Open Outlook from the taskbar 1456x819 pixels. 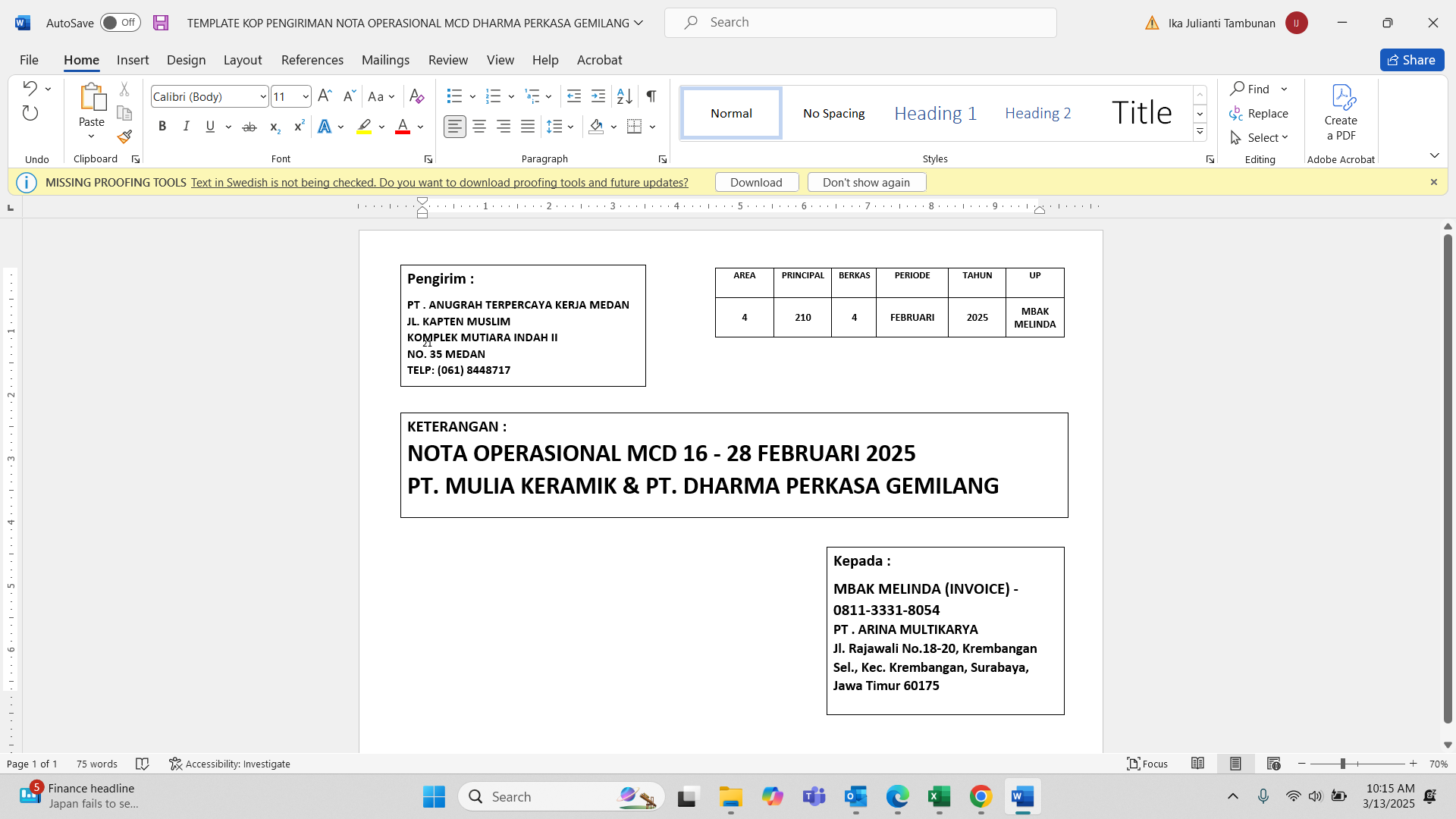coord(855,797)
